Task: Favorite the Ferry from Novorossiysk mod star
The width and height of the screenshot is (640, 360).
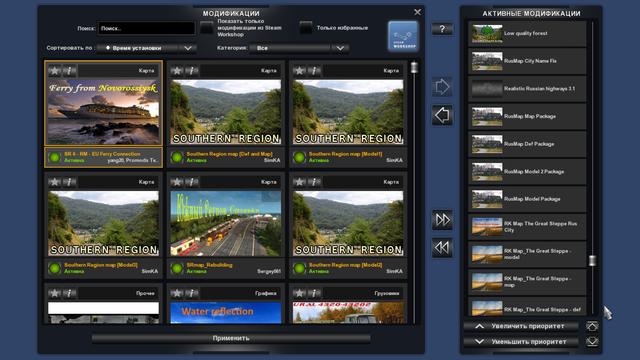Action: pos(54,71)
